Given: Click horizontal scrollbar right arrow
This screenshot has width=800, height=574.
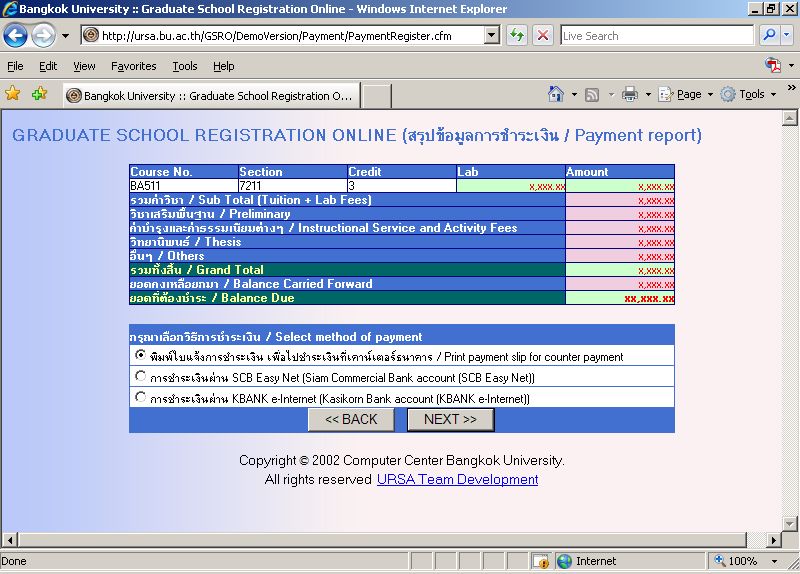Looking at the screenshot, I should tap(773, 540).
